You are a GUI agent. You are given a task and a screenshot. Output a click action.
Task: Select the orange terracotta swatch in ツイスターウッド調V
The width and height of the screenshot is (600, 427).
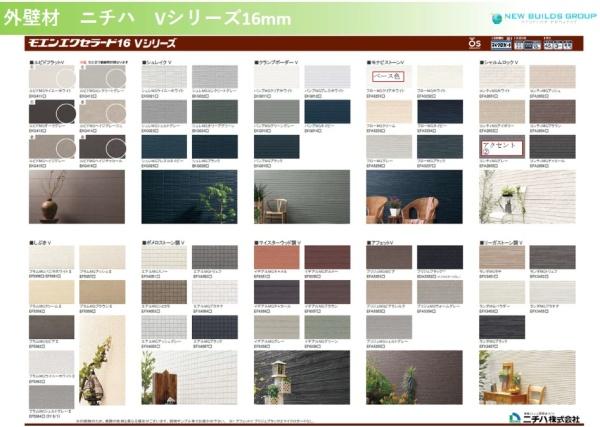(277, 257)
